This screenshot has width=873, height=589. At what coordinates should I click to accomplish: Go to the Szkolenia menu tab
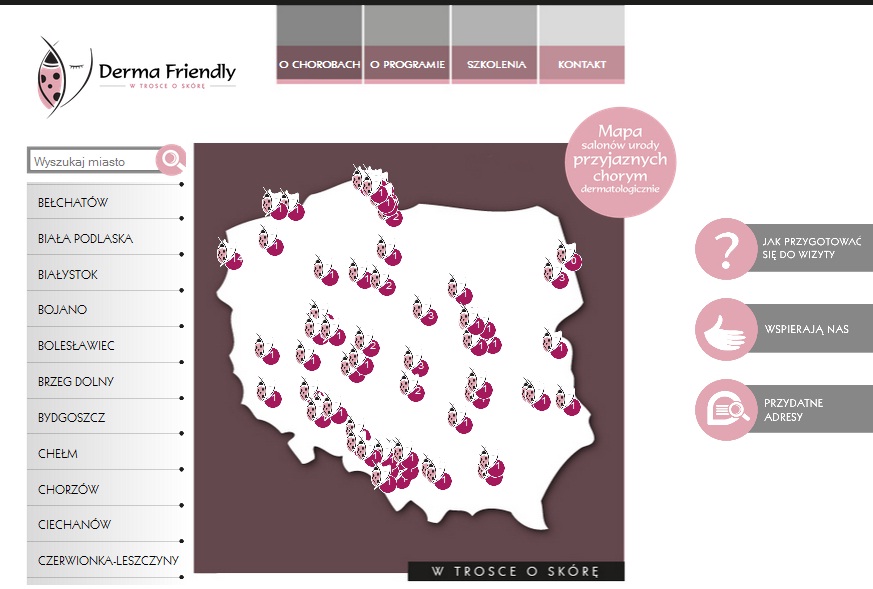coord(495,65)
